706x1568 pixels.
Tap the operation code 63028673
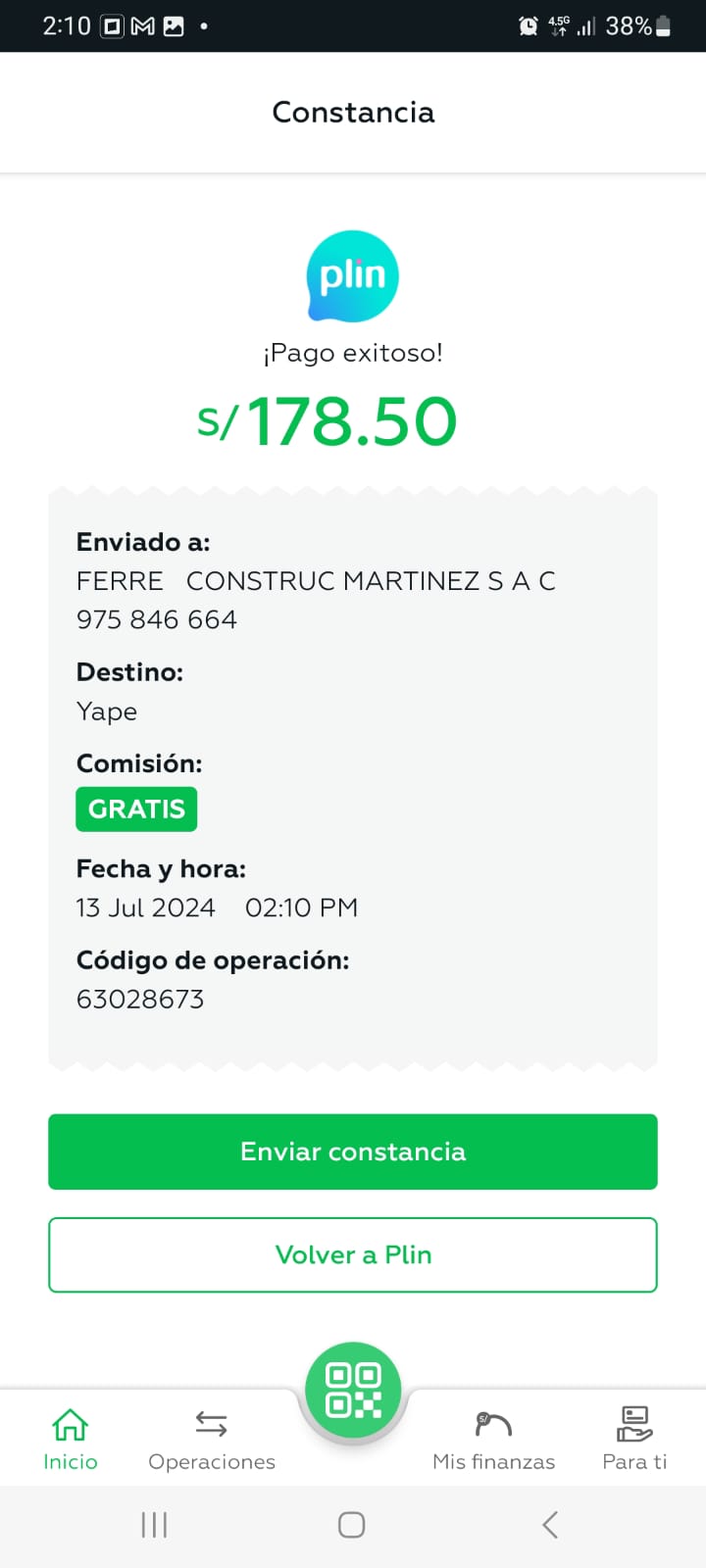coord(140,999)
